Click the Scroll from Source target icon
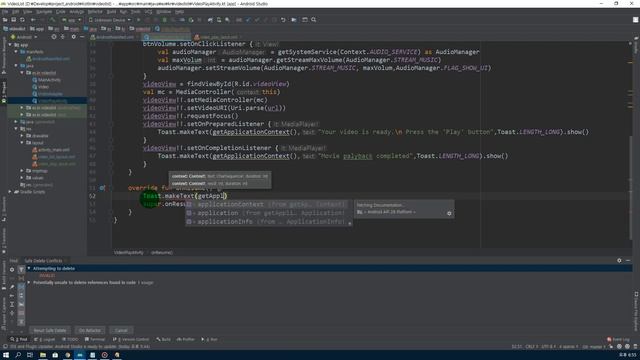 tap(54, 37)
